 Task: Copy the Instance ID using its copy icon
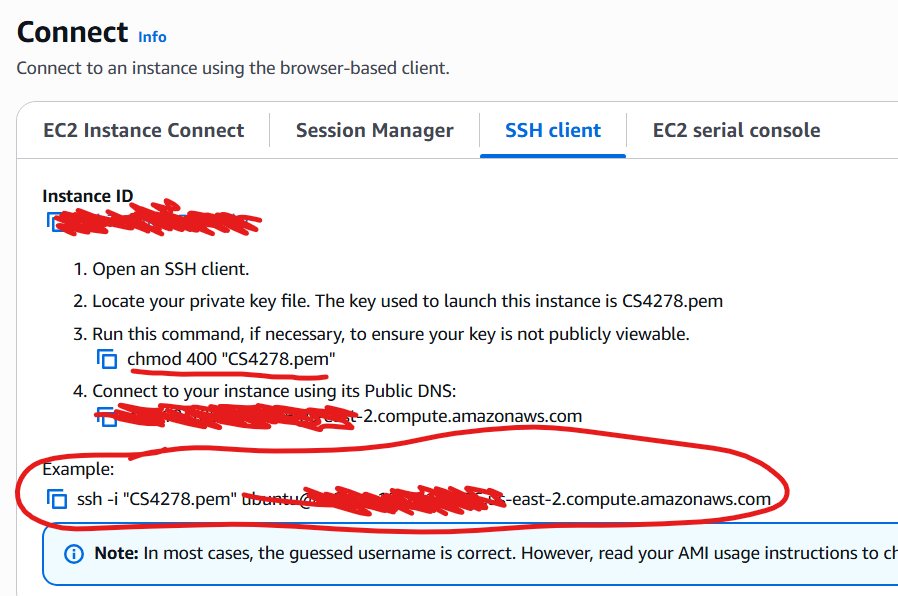[54, 221]
